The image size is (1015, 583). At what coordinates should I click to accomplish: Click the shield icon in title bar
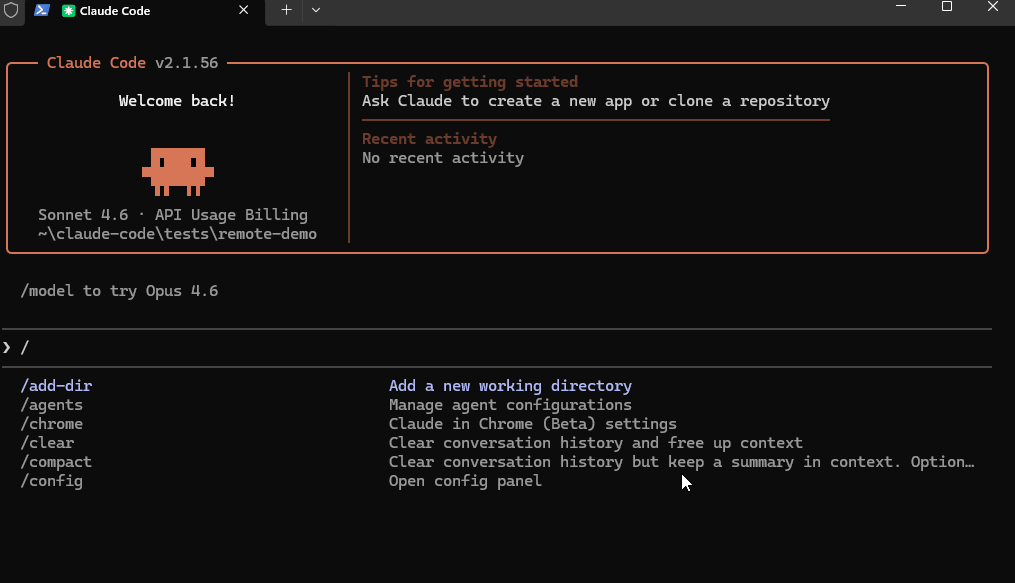pyautogui.click(x=11, y=10)
